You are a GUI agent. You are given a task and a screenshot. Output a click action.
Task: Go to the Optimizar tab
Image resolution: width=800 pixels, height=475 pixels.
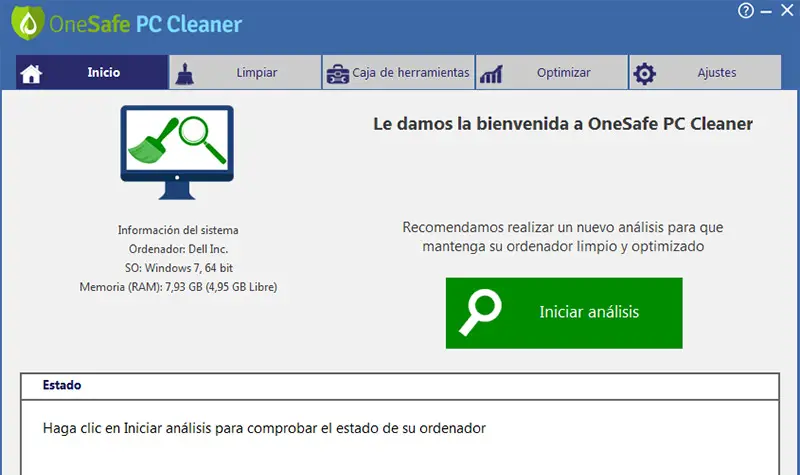point(552,72)
